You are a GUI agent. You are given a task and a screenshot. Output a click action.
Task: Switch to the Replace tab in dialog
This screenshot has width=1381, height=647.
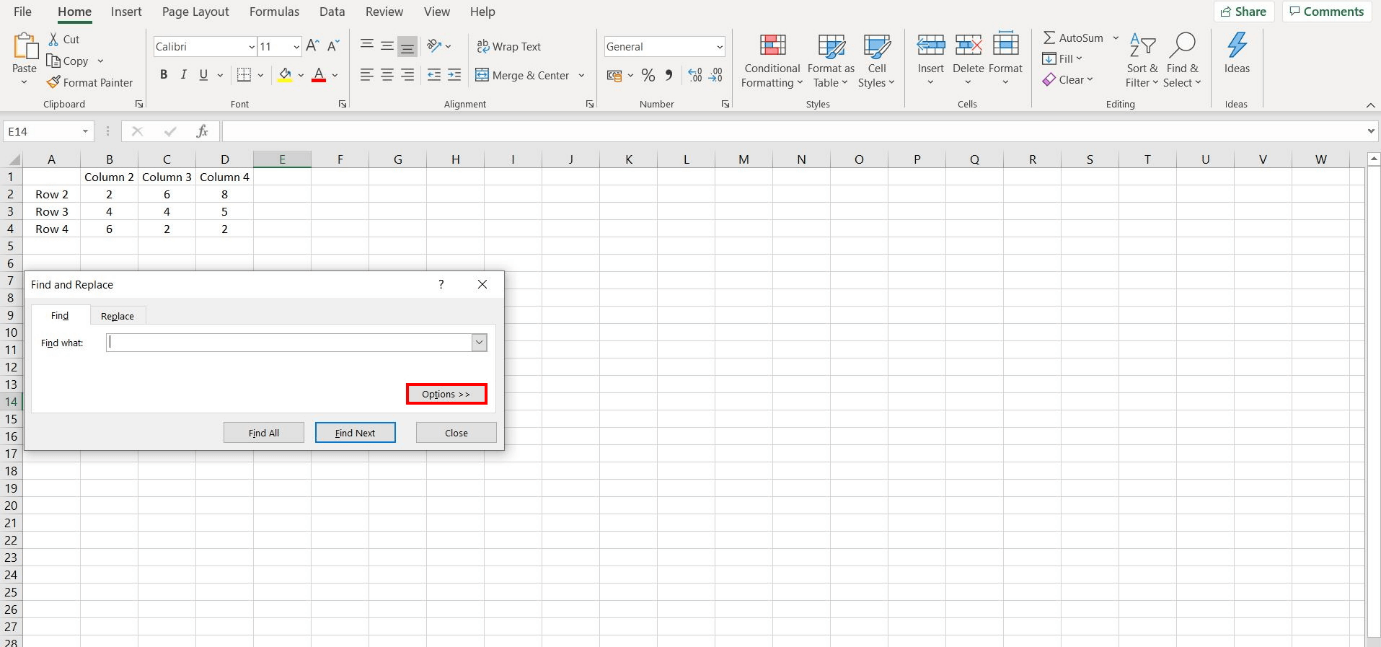tap(117, 316)
